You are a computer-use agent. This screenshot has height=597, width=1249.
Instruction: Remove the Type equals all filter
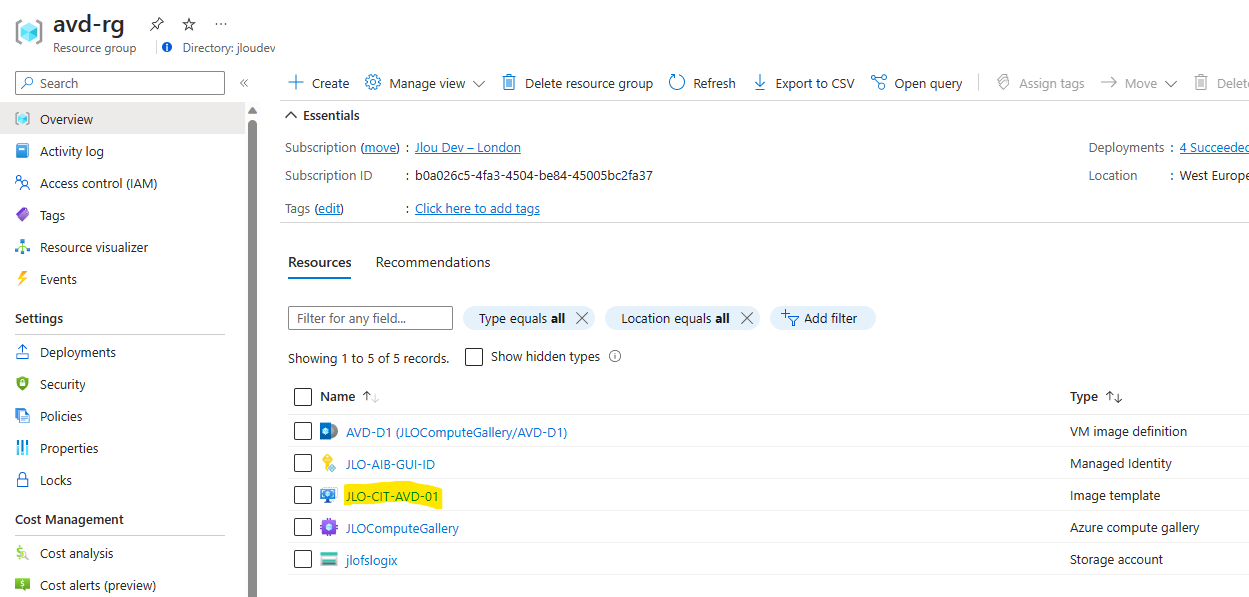click(582, 318)
